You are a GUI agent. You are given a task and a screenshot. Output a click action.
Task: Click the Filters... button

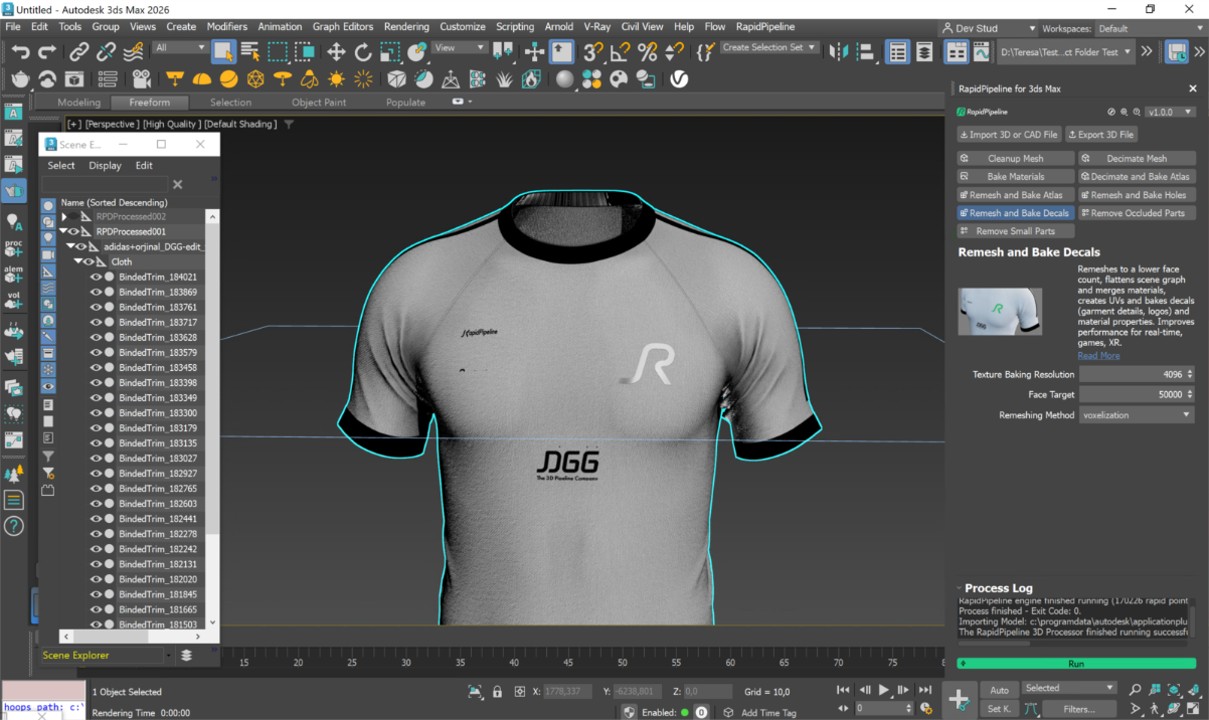(x=1079, y=709)
